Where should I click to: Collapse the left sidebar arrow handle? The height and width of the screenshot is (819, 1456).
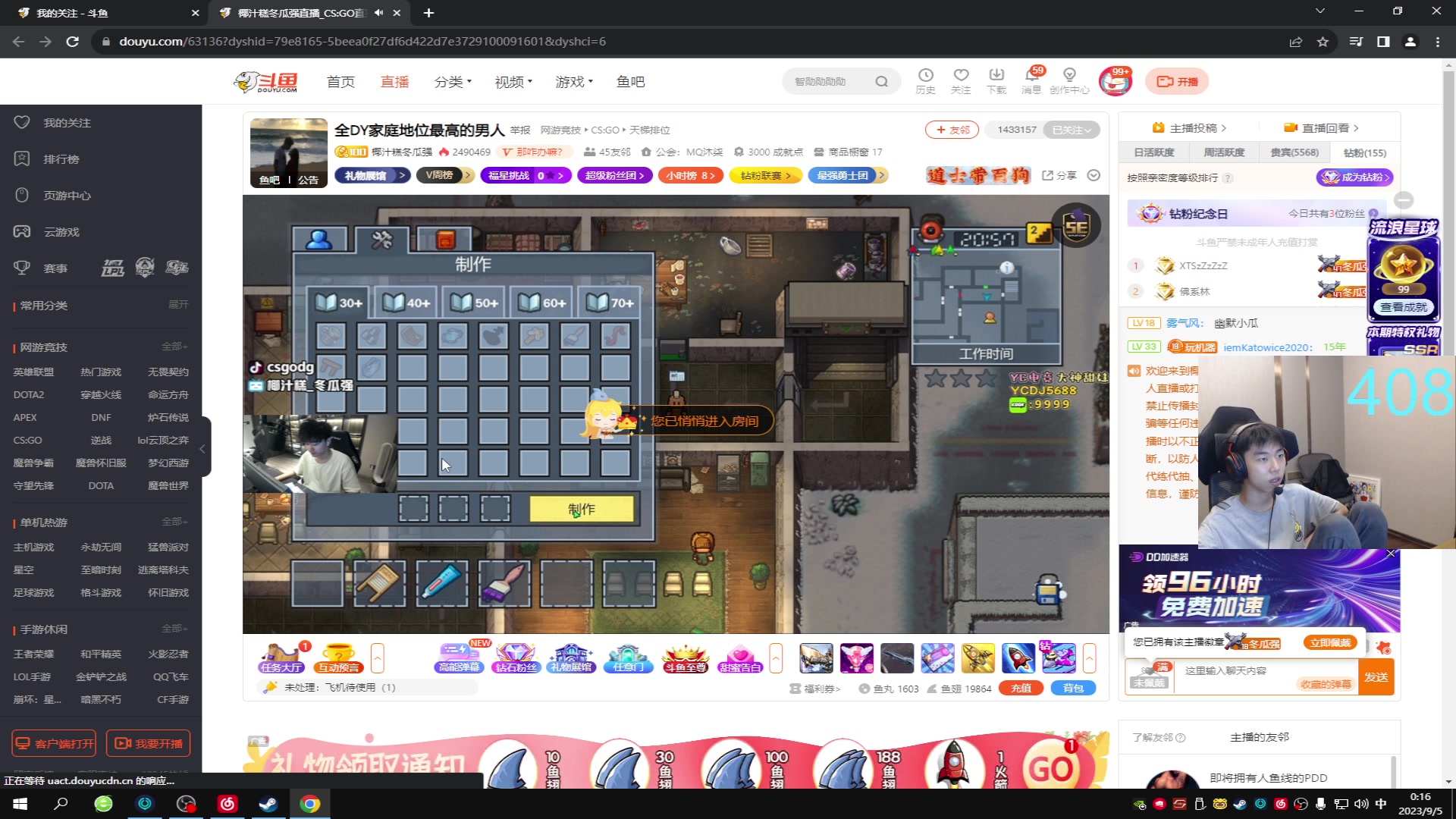click(203, 449)
